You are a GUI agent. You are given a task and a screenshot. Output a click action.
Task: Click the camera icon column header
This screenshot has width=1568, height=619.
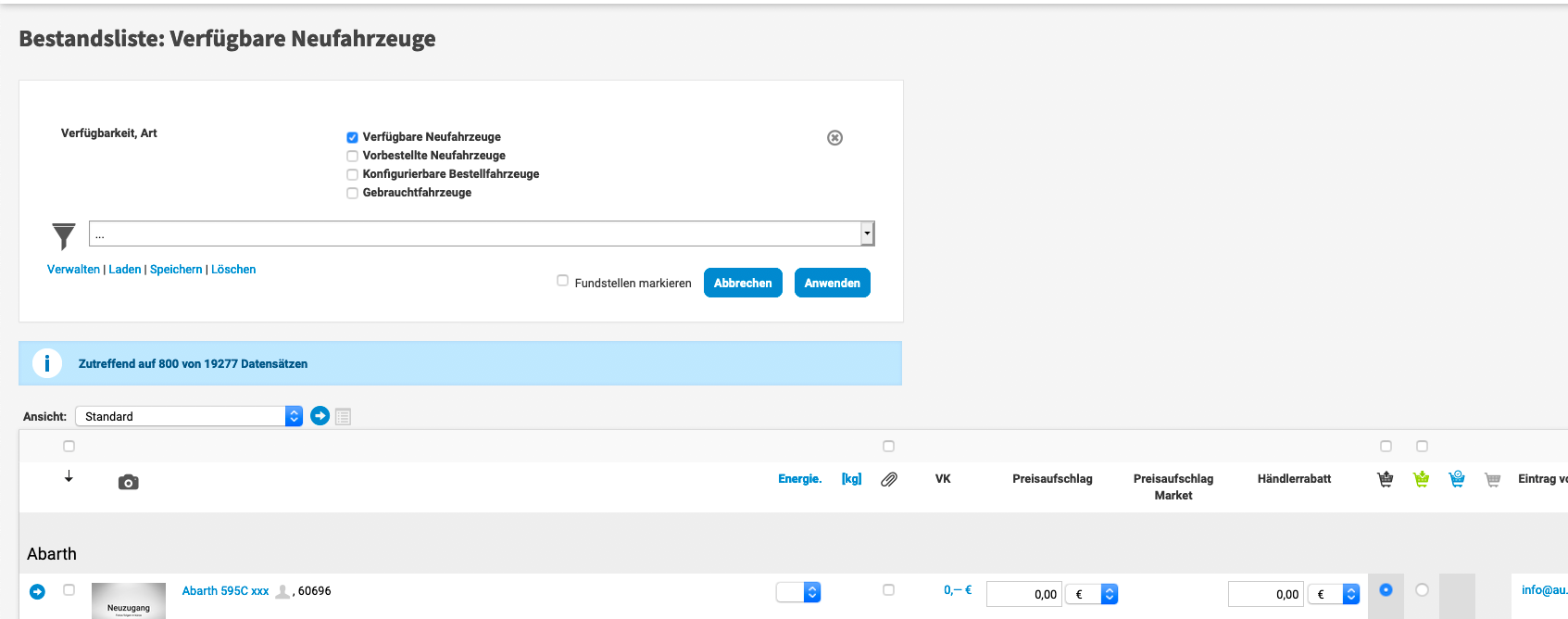pyautogui.click(x=129, y=482)
